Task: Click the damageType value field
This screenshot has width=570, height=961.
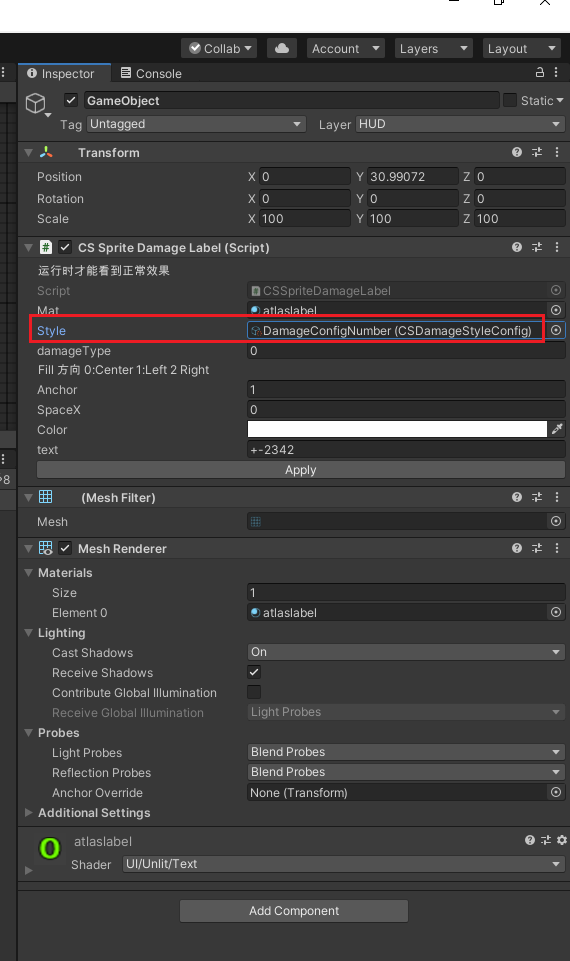Action: pyautogui.click(x=406, y=351)
